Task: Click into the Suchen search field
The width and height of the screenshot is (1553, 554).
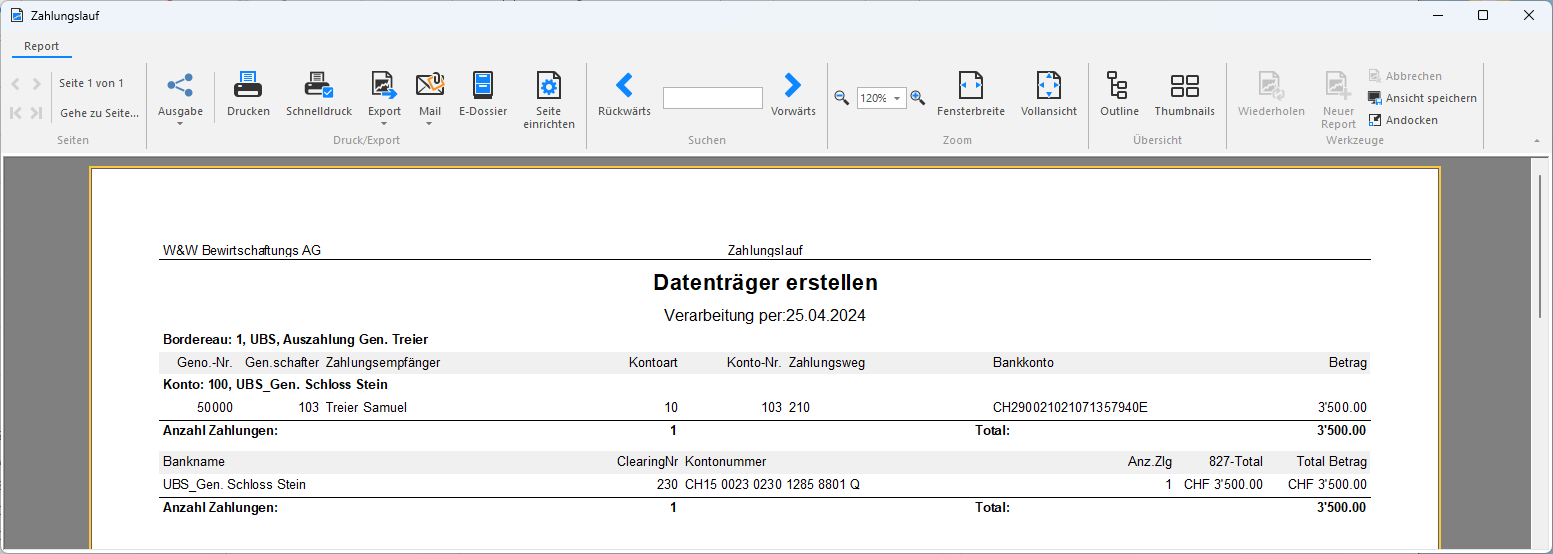Action: pos(713,98)
